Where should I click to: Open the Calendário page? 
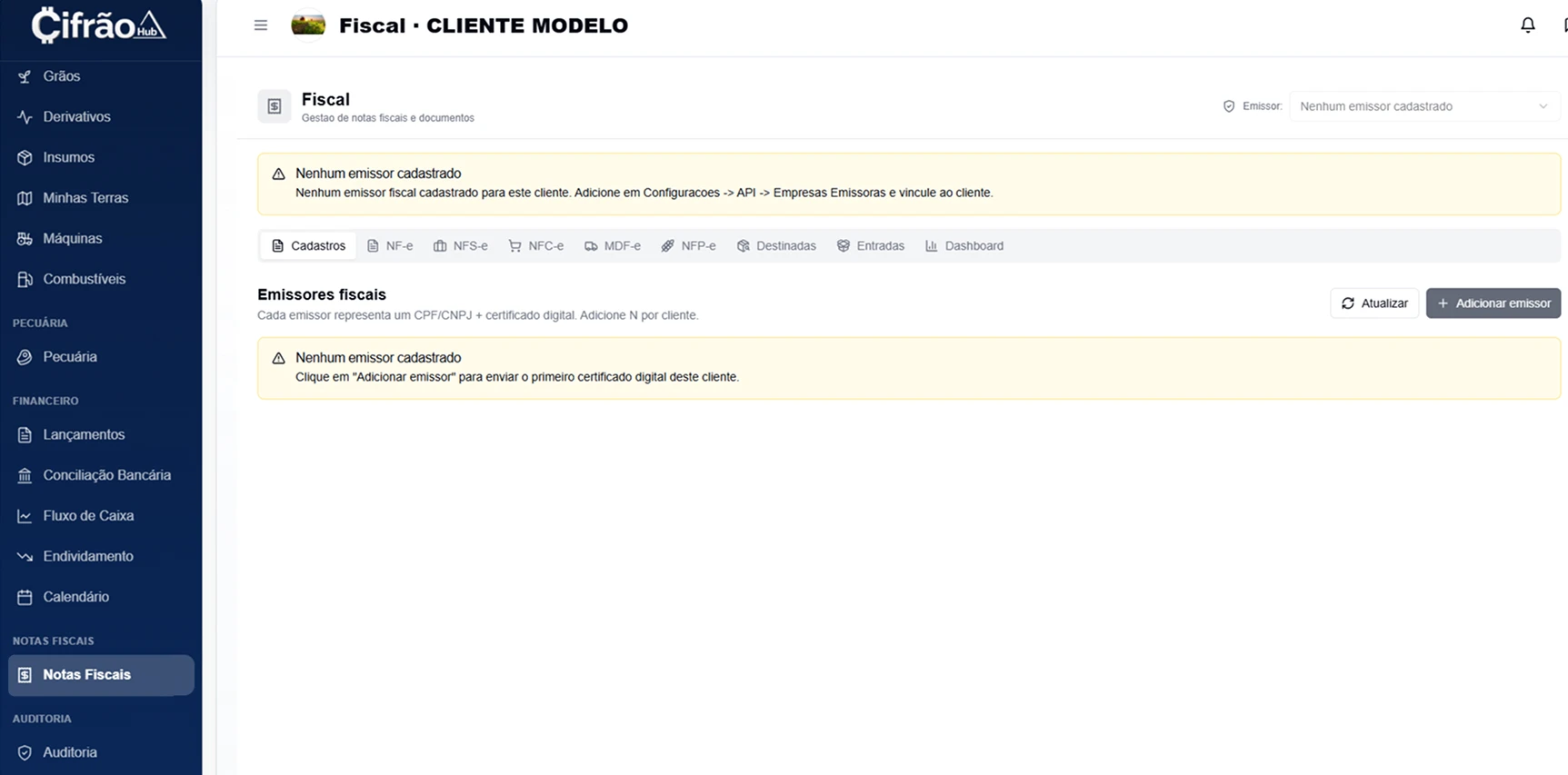tap(101, 597)
